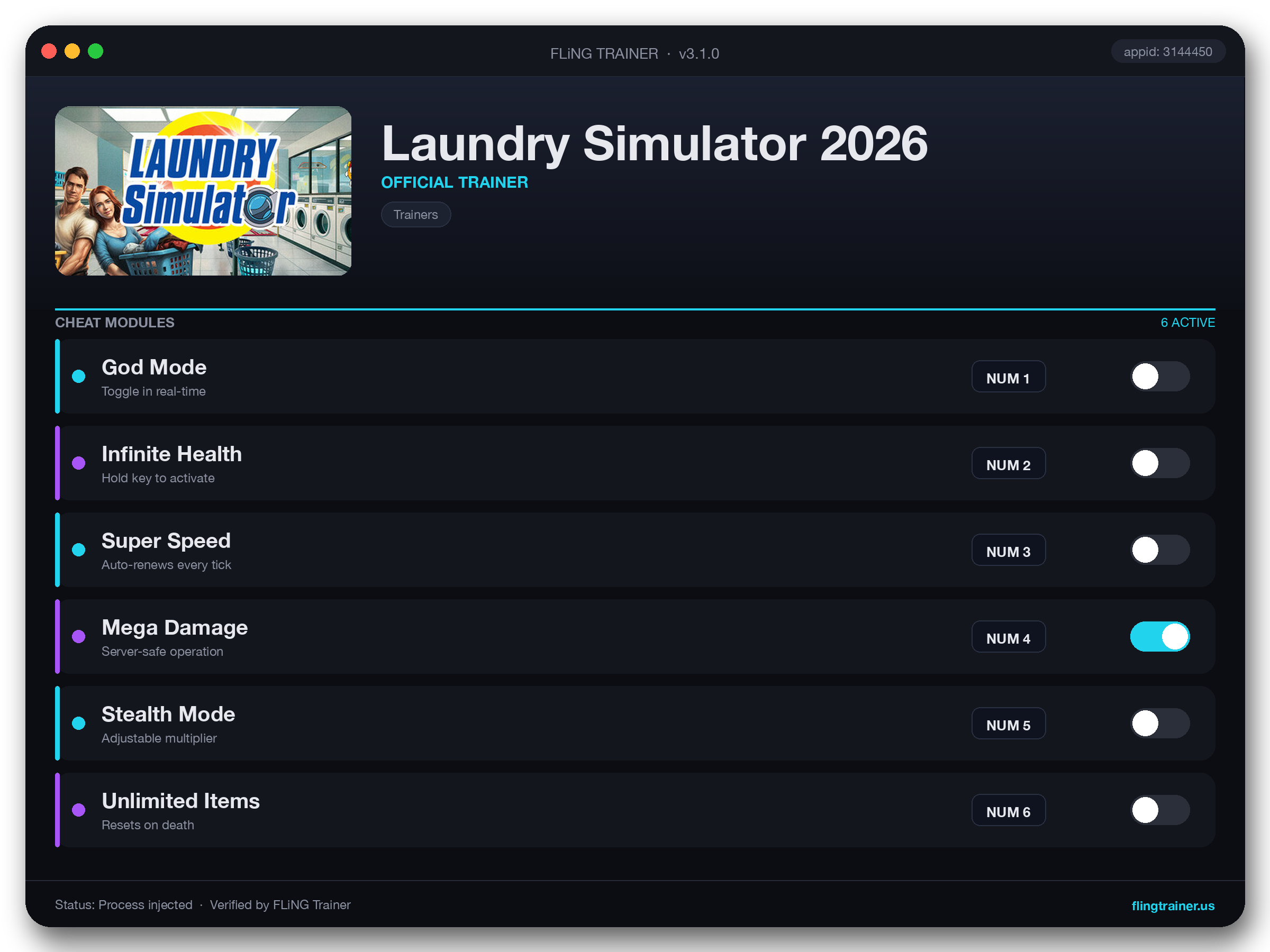1270x952 pixels.
Task: Select the God Mode module title
Action: click(x=154, y=367)
